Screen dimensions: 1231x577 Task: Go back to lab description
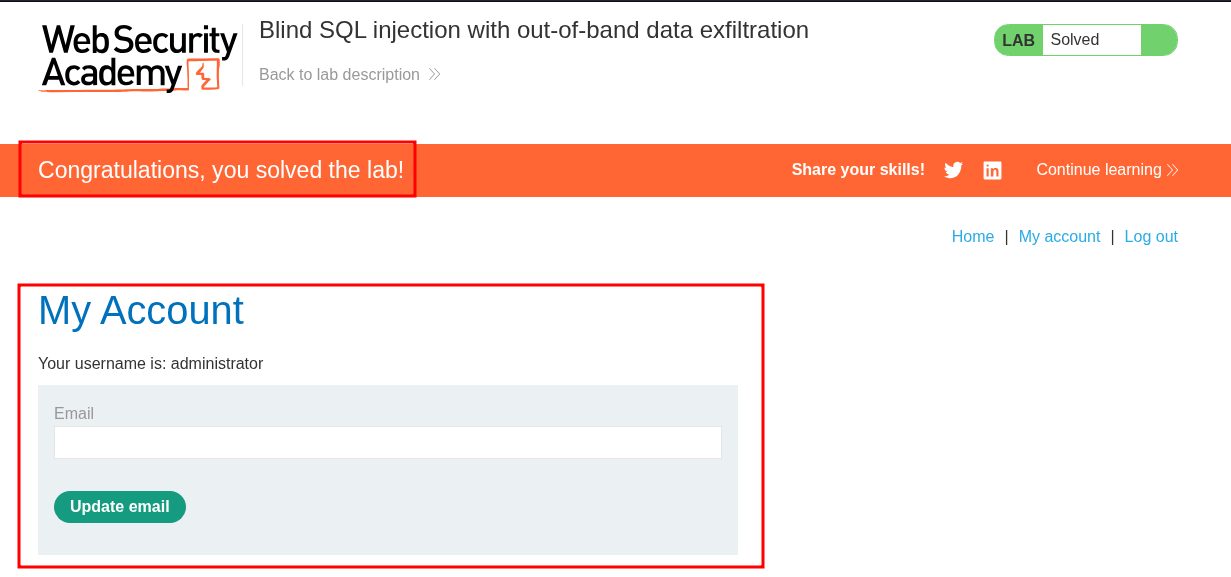pyautogui.click(x=339, y=75)
